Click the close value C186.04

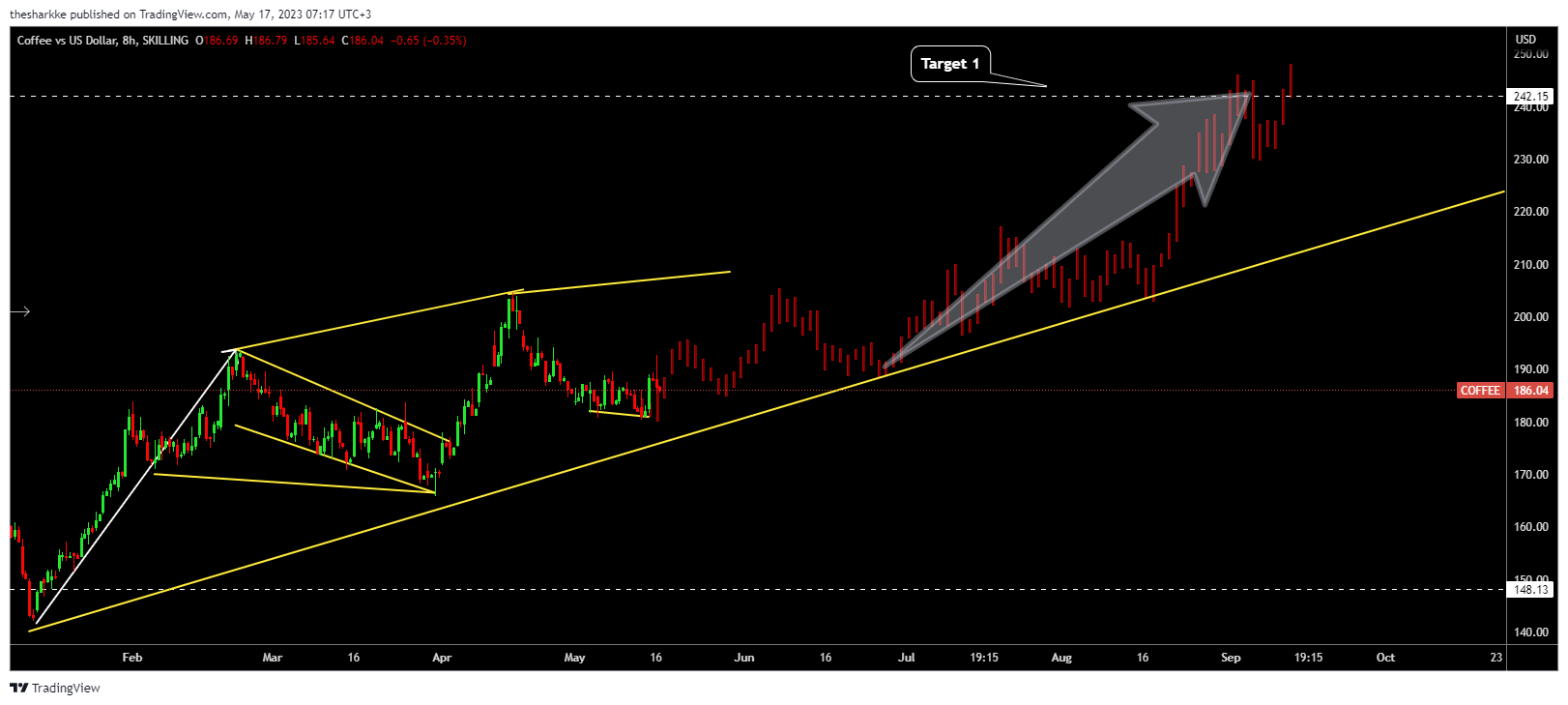363,41
